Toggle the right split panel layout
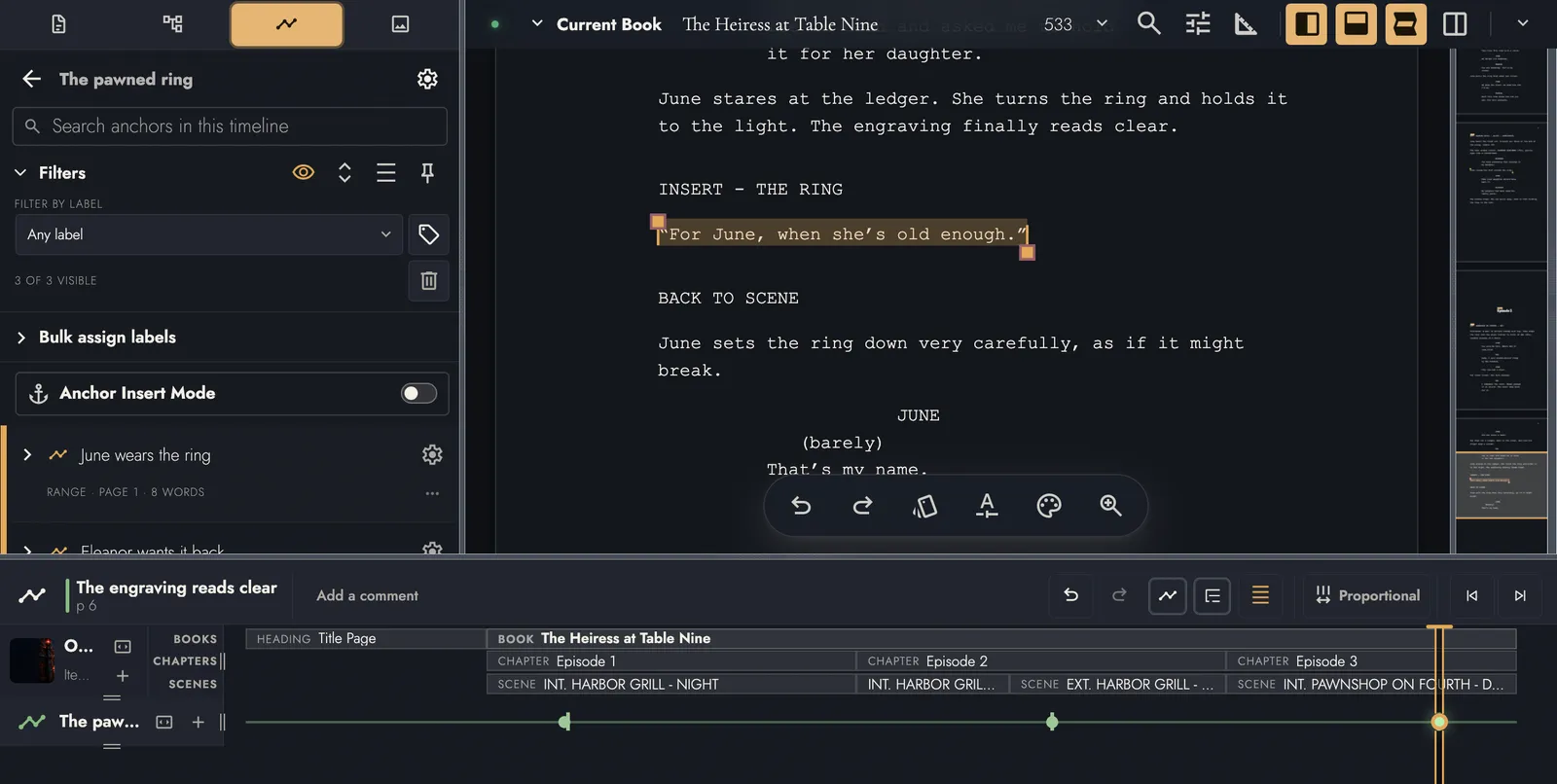The width and height of the screenshot is (1557, 784). (x=1455, y=24)
